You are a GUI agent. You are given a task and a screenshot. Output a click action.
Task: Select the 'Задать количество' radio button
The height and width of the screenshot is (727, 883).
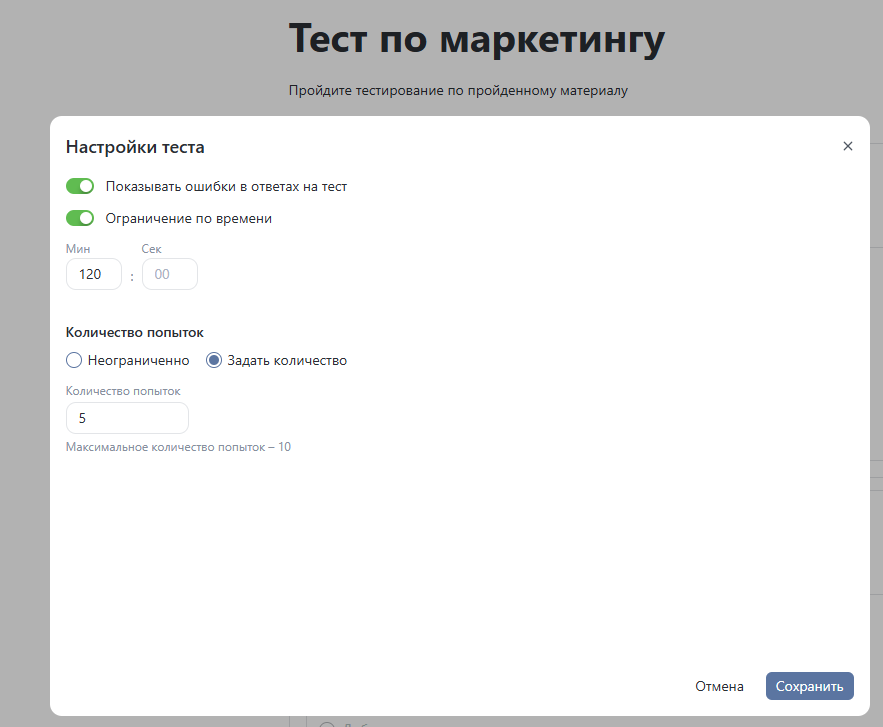coord(213,359)
